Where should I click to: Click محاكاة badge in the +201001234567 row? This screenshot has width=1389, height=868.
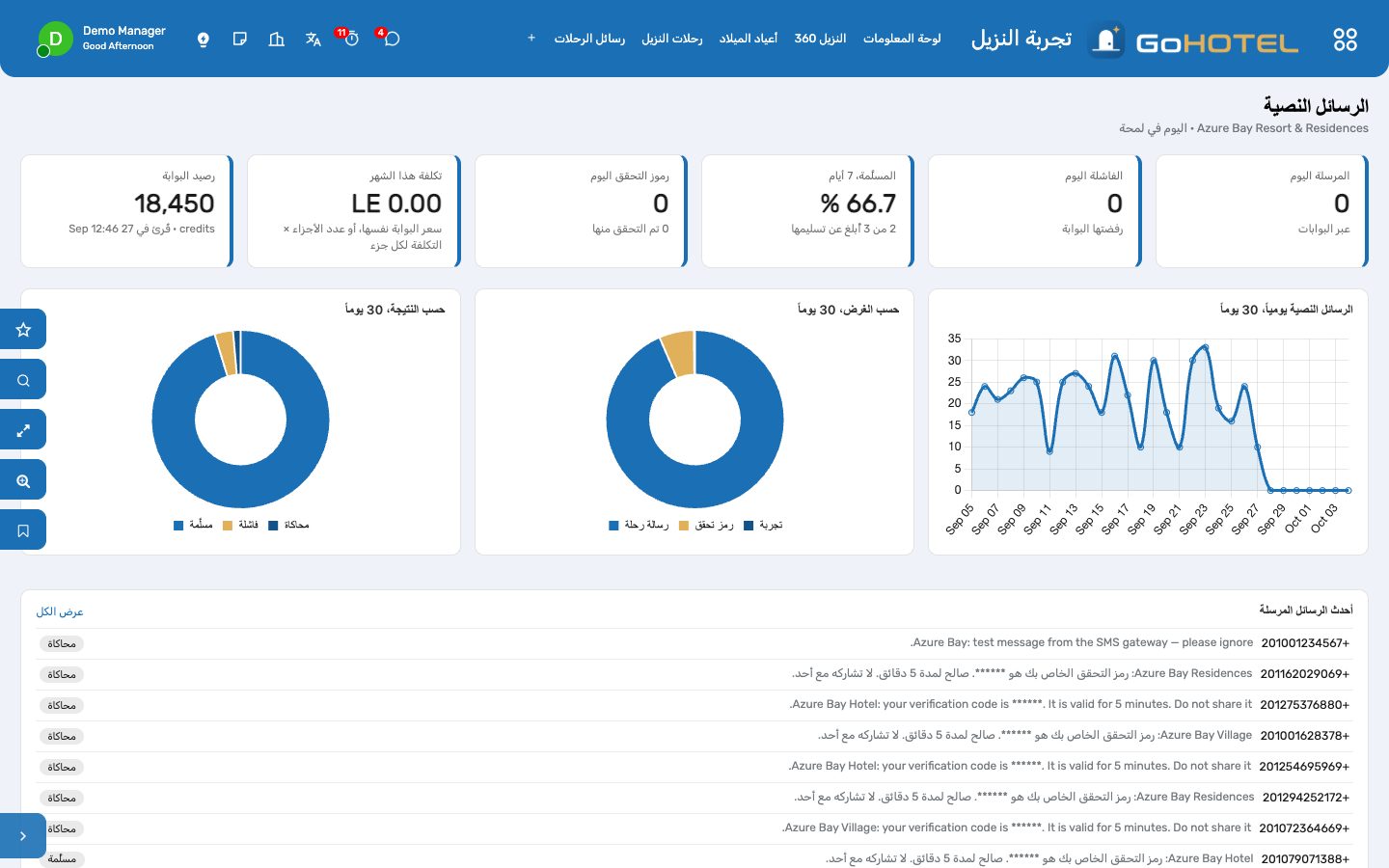pyautogui.click(x=62, y=643)
